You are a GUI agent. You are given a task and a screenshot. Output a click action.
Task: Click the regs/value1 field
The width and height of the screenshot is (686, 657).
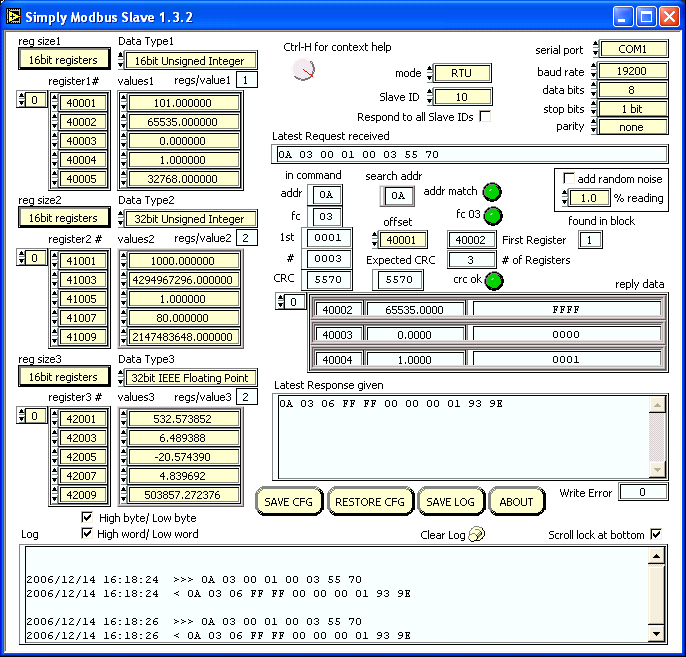[x=246, y=80]
